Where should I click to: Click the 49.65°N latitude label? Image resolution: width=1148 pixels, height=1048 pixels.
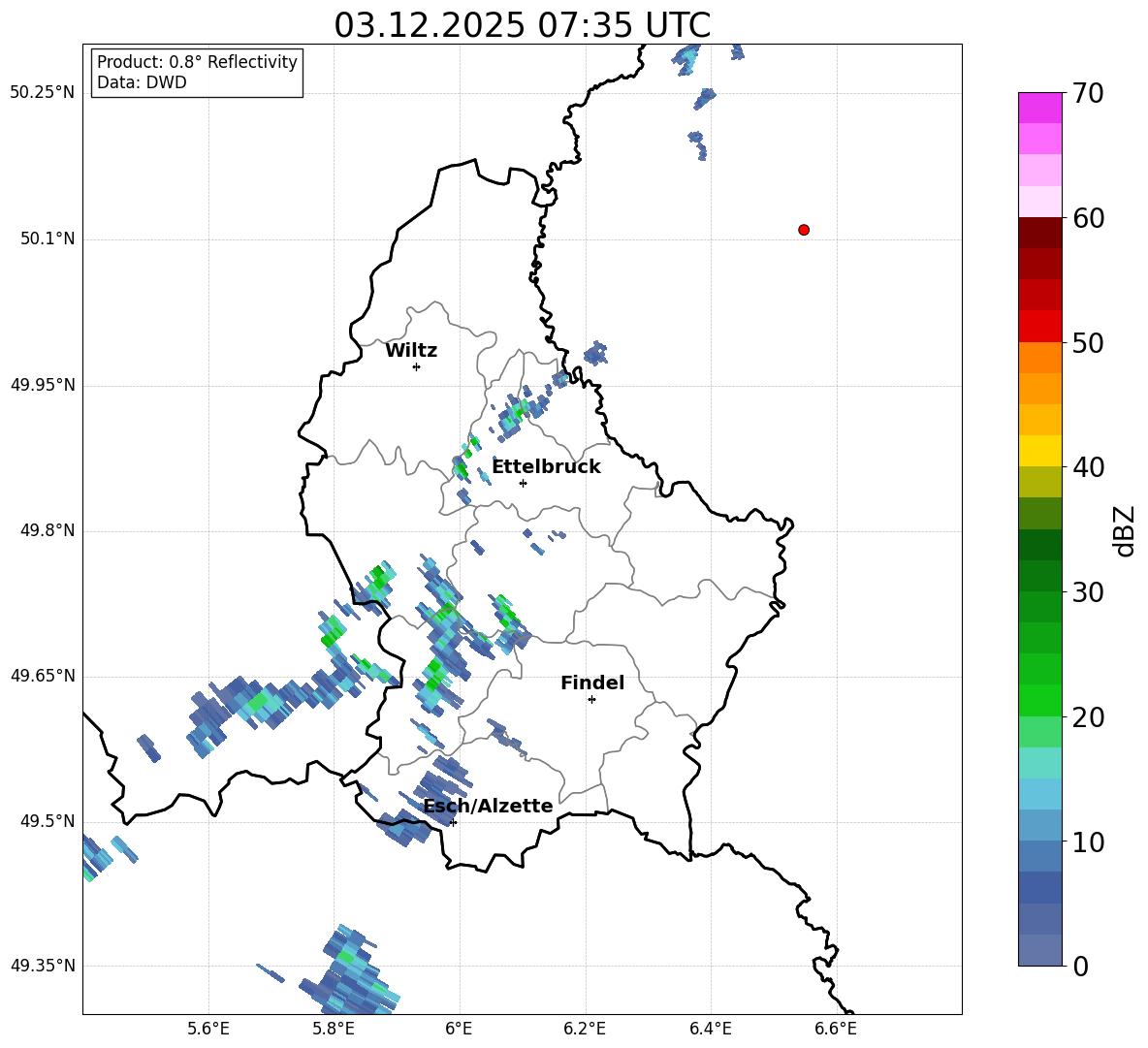pyautogui.click(x=43, y=676)
